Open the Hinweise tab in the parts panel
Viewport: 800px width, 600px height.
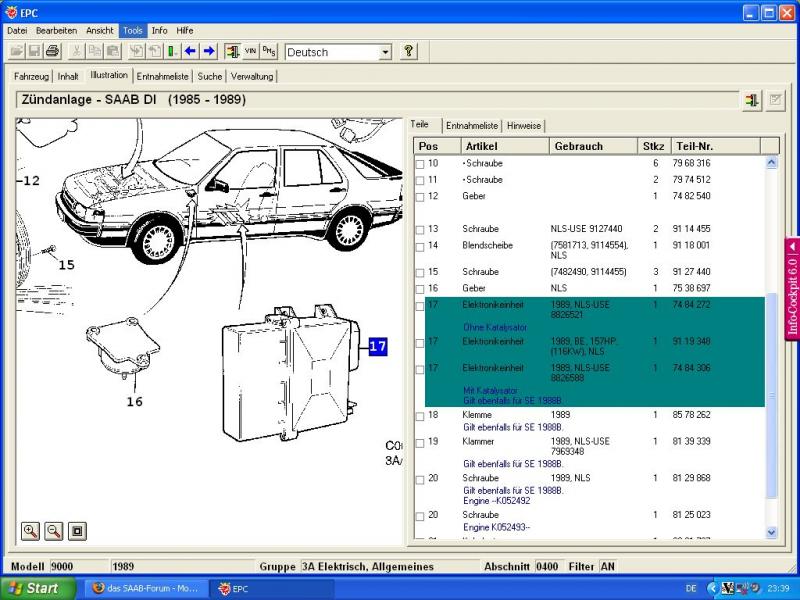point(524,126)
